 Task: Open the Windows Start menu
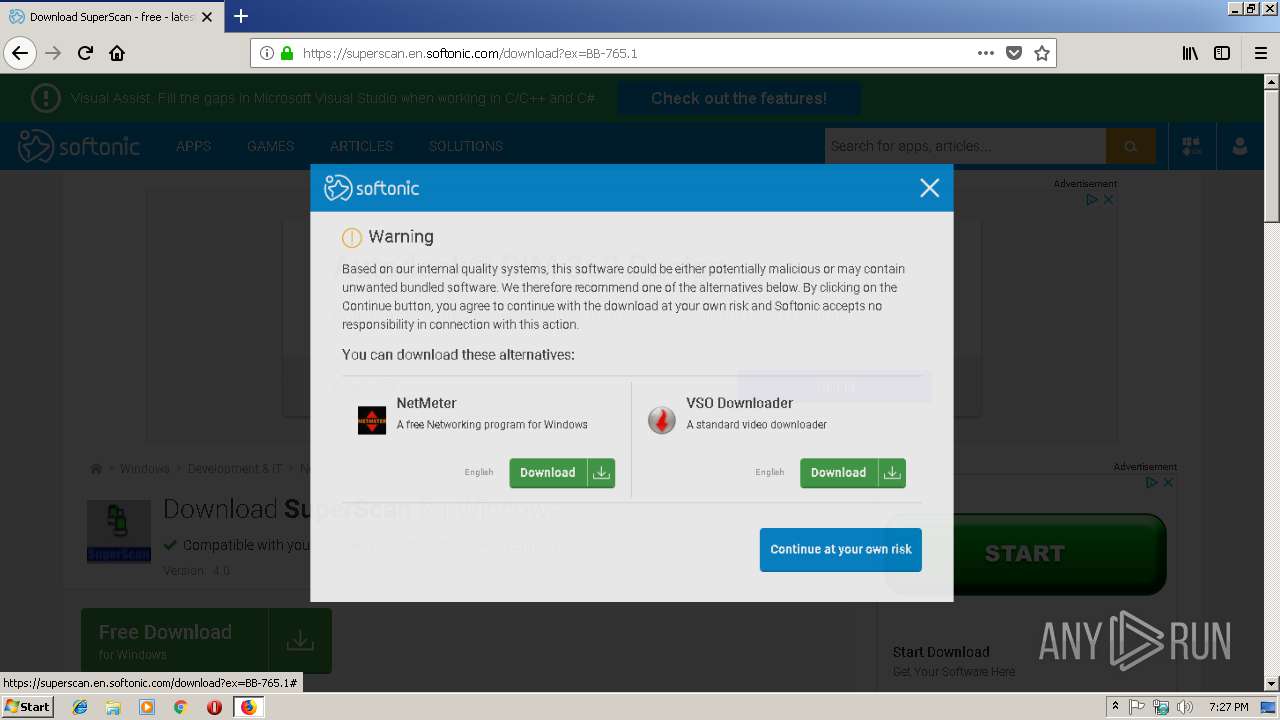coord(28,706)
